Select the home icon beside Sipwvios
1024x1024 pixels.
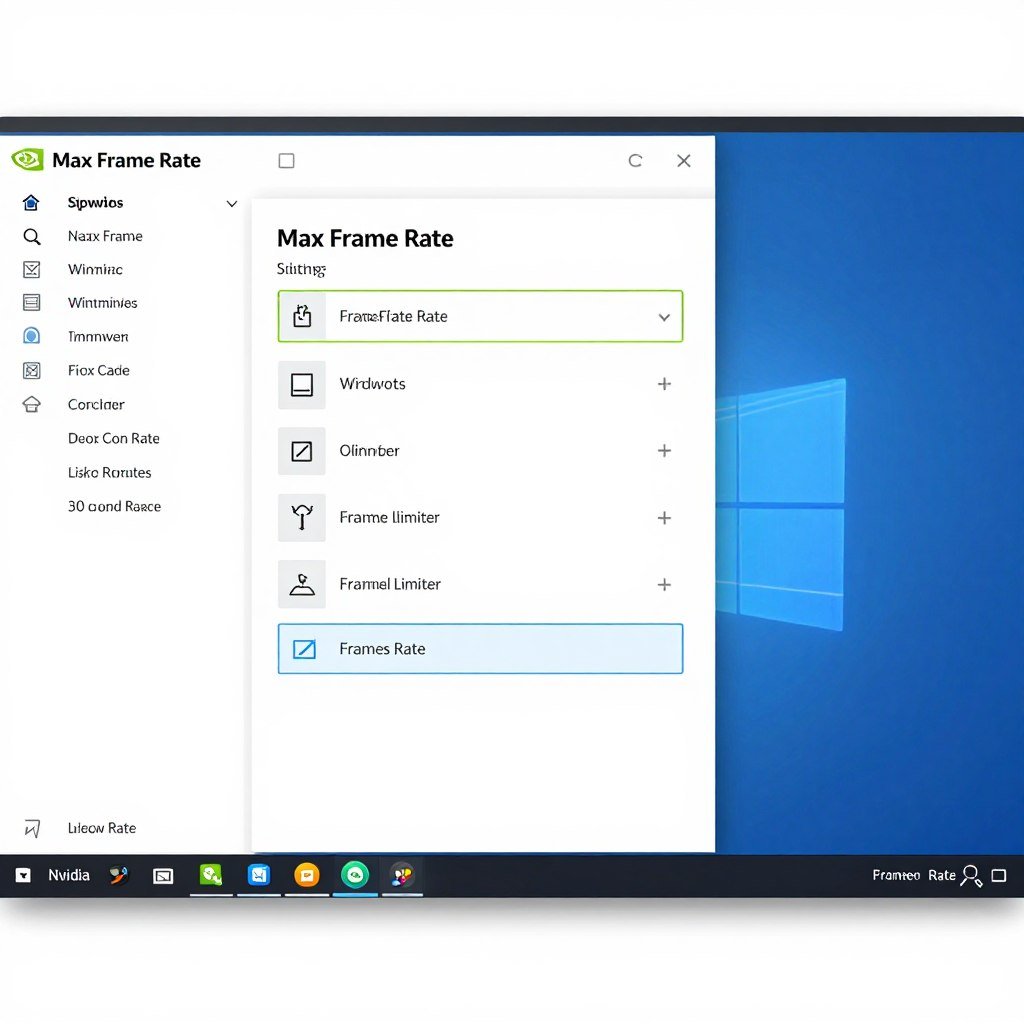point(31,202)
